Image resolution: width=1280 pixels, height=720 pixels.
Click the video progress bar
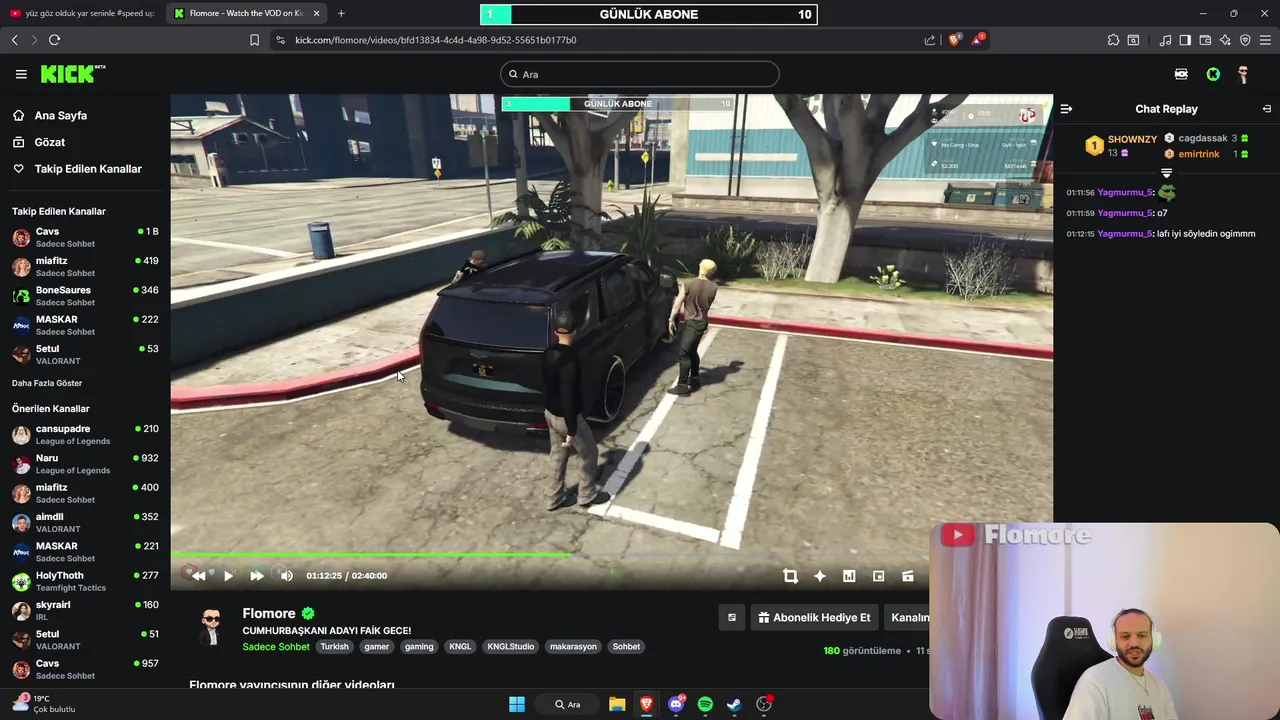click(x=612, y=554)
